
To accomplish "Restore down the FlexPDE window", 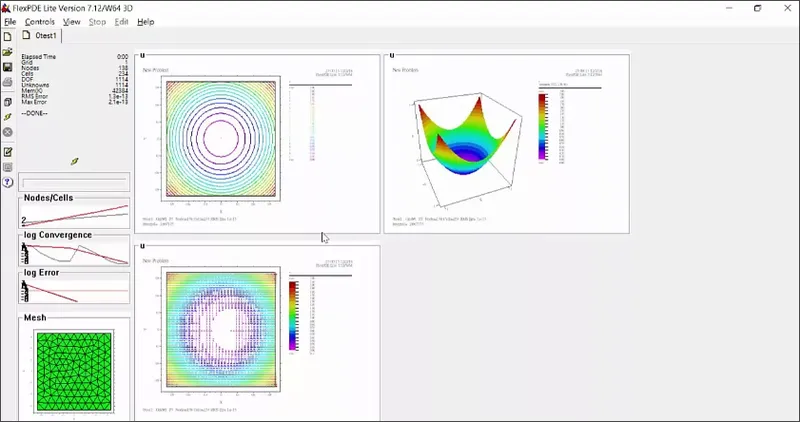I will pyautogui.click(x=758, y=8).
